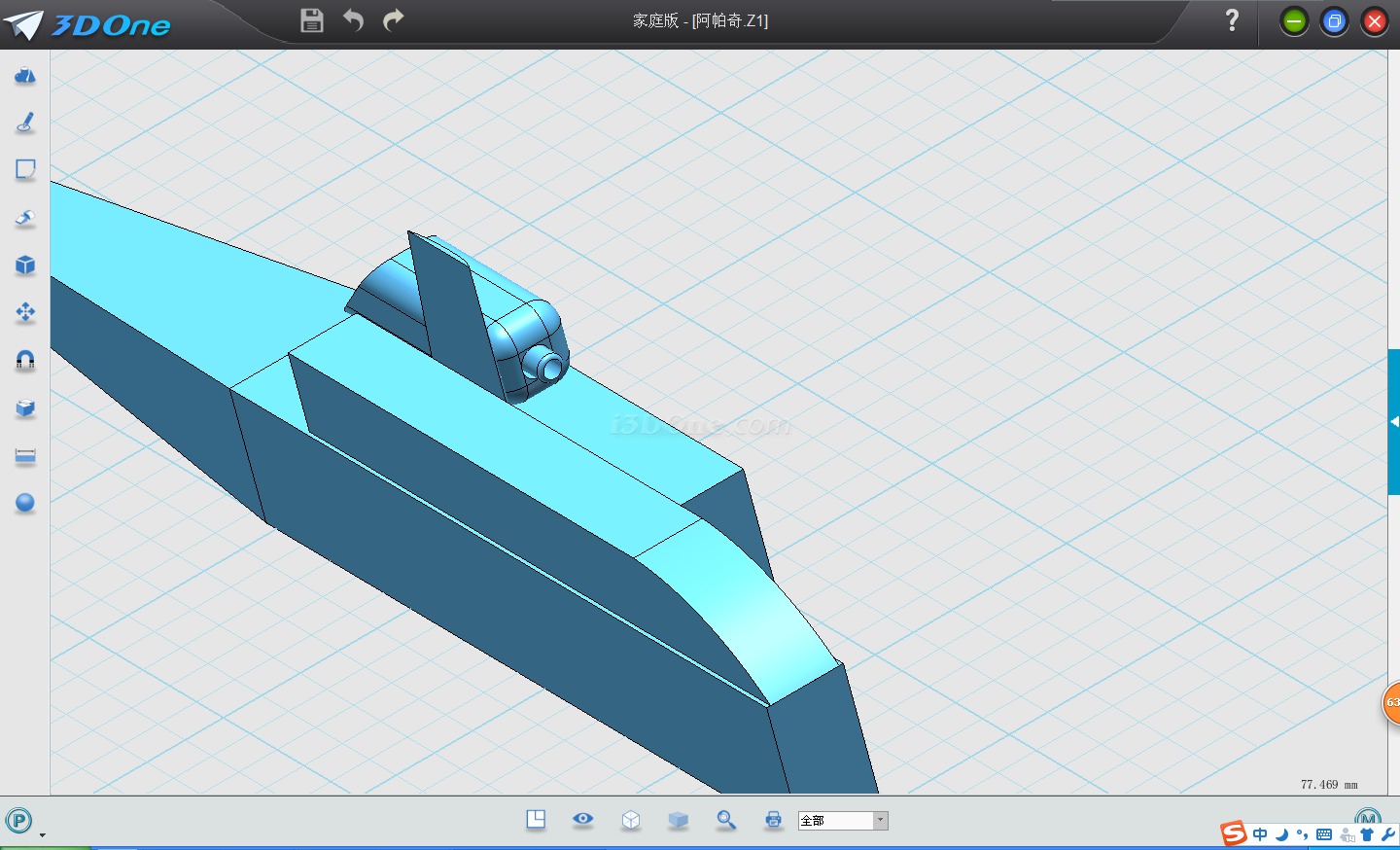Toggle shaded solid block display mode

(x=679, y=820)
